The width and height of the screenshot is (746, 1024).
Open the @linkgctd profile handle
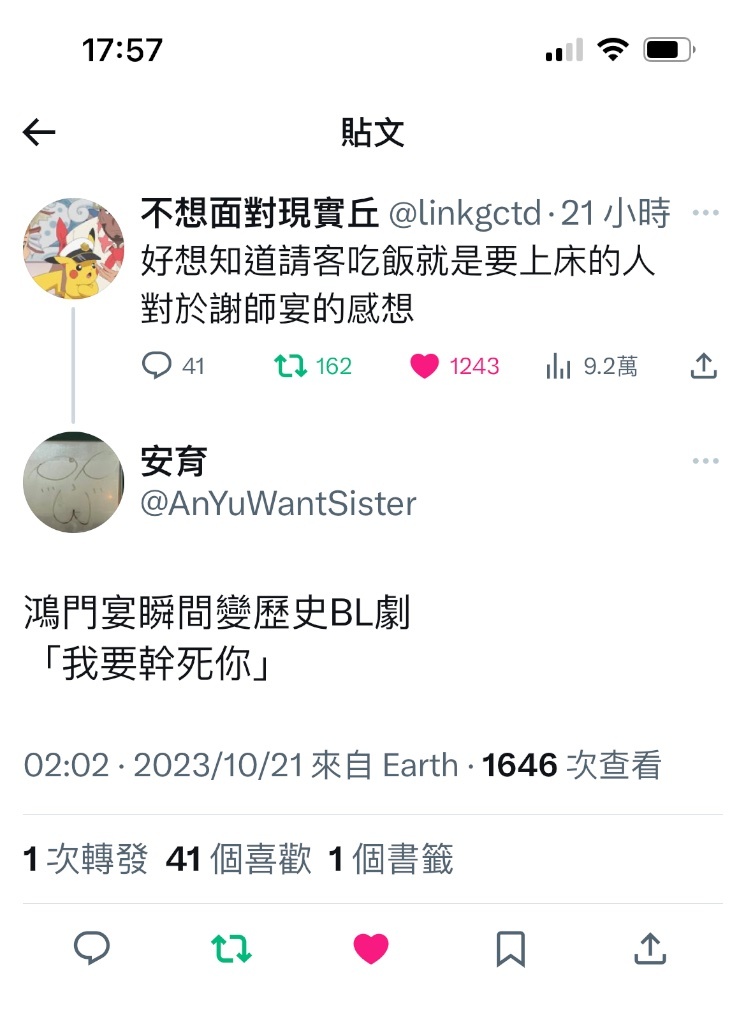[x=465, y=214]
